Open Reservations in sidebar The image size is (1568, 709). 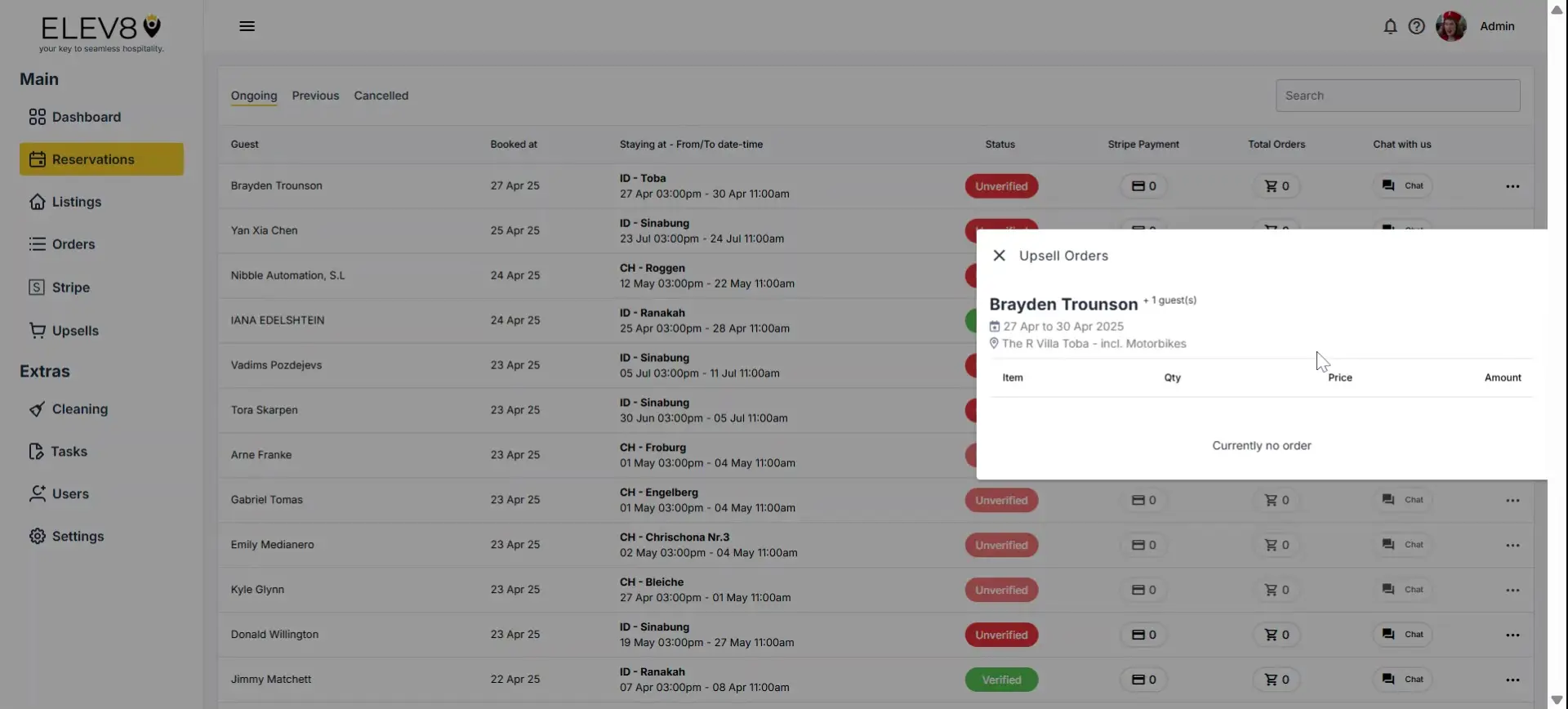[101, 159]
